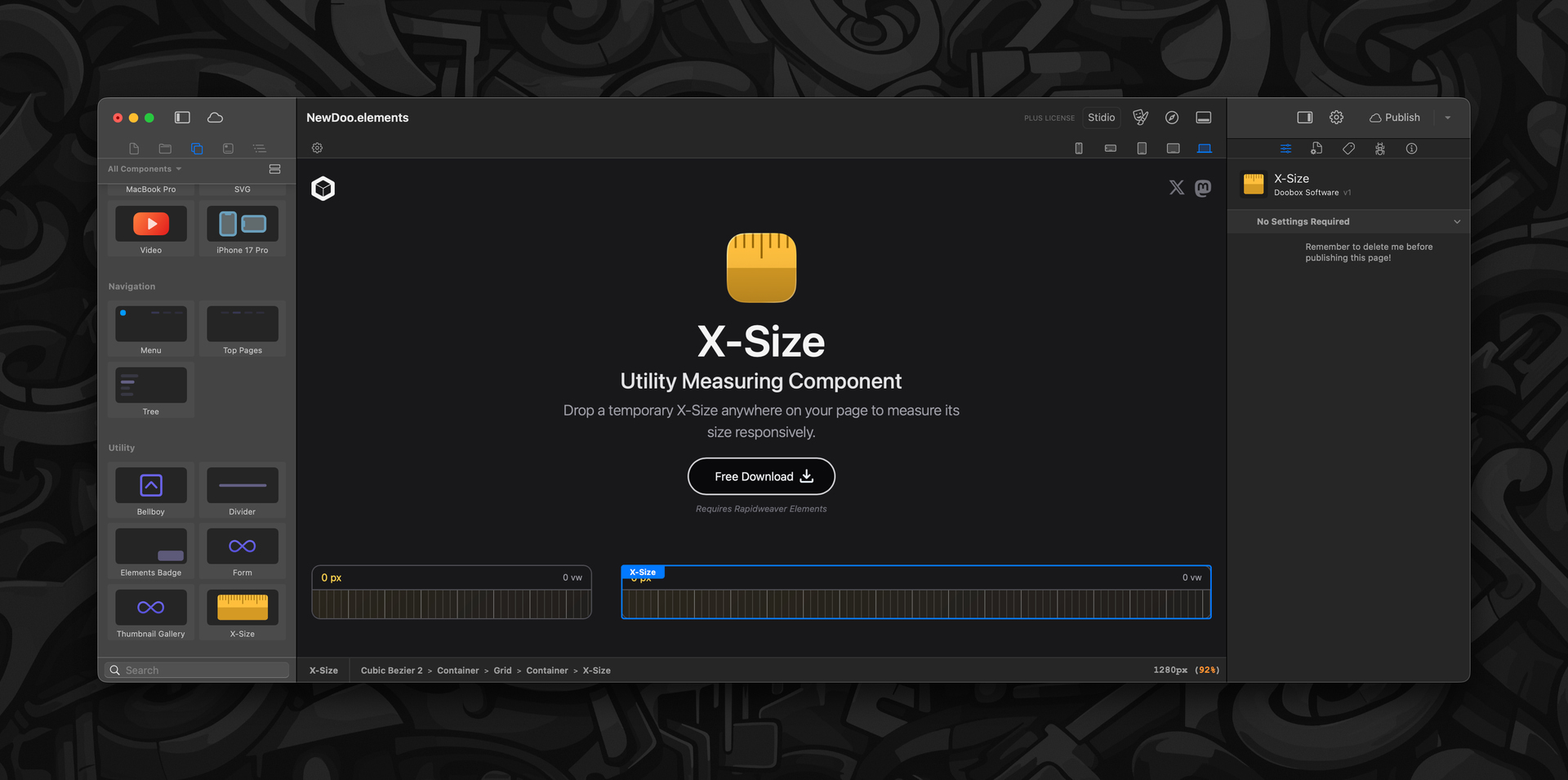Open the outline list tab in the sidebar

[260, 149]
